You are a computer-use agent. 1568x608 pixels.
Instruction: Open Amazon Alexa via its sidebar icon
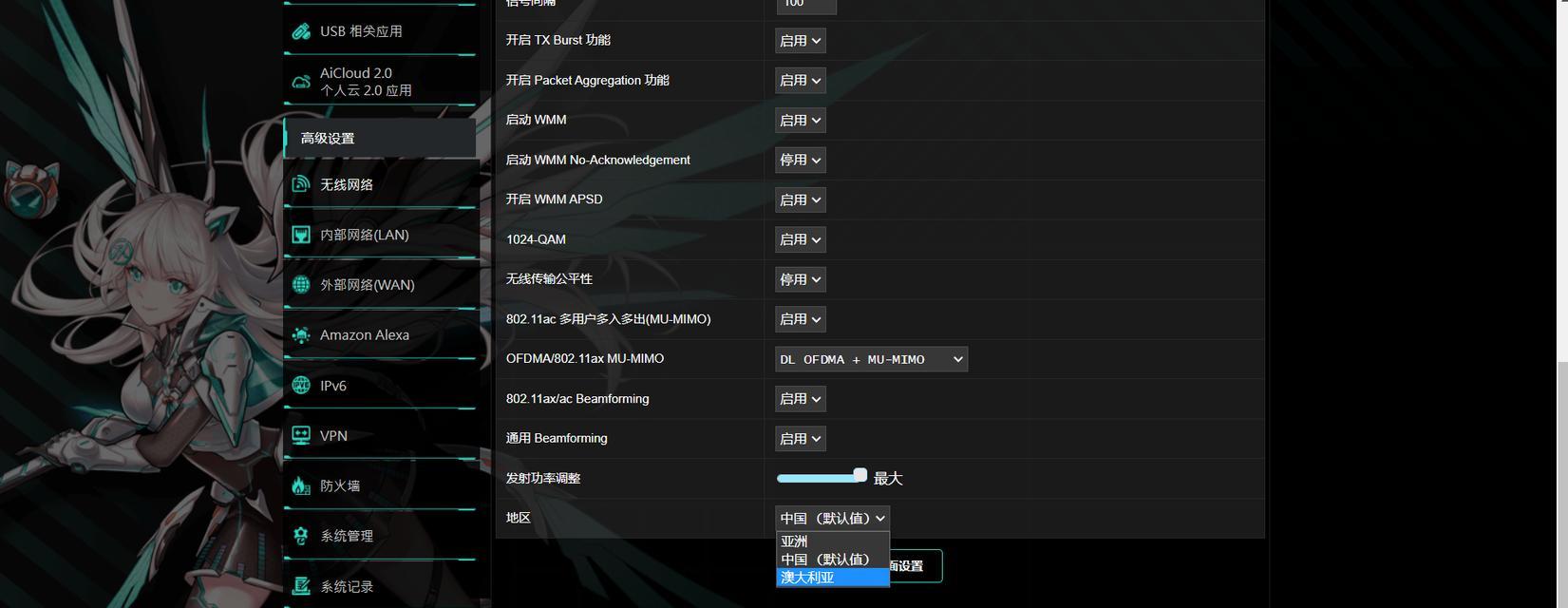point(301,335)
